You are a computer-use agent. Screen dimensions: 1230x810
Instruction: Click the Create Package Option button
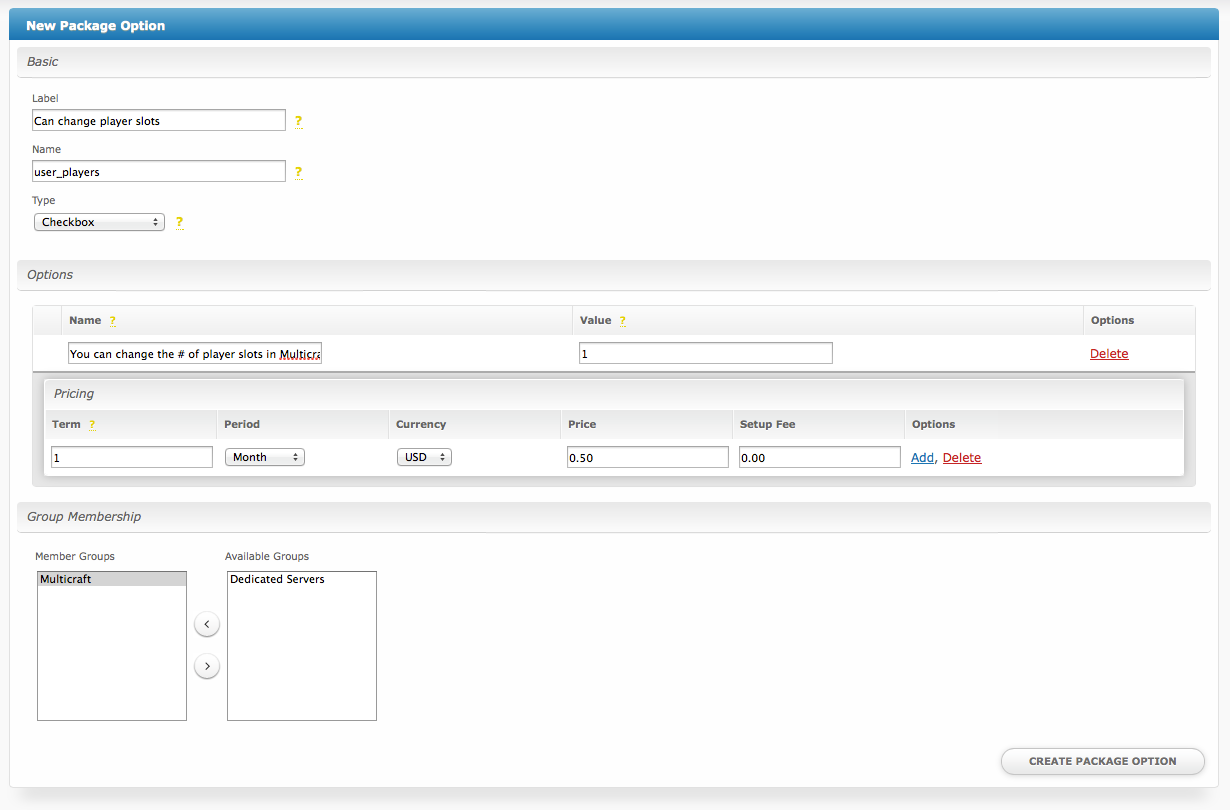click(1102, 761)
